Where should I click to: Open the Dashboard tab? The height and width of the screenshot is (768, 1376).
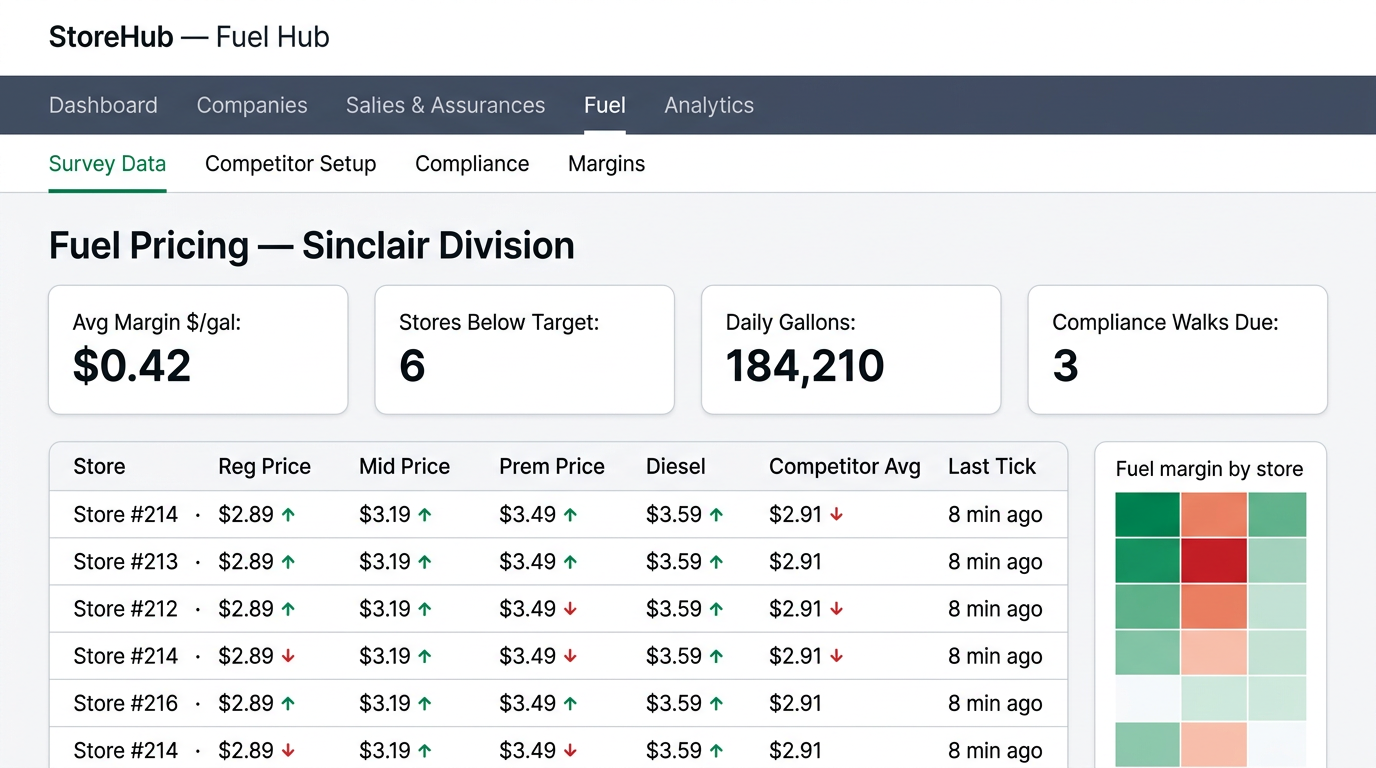coord(103,105)
